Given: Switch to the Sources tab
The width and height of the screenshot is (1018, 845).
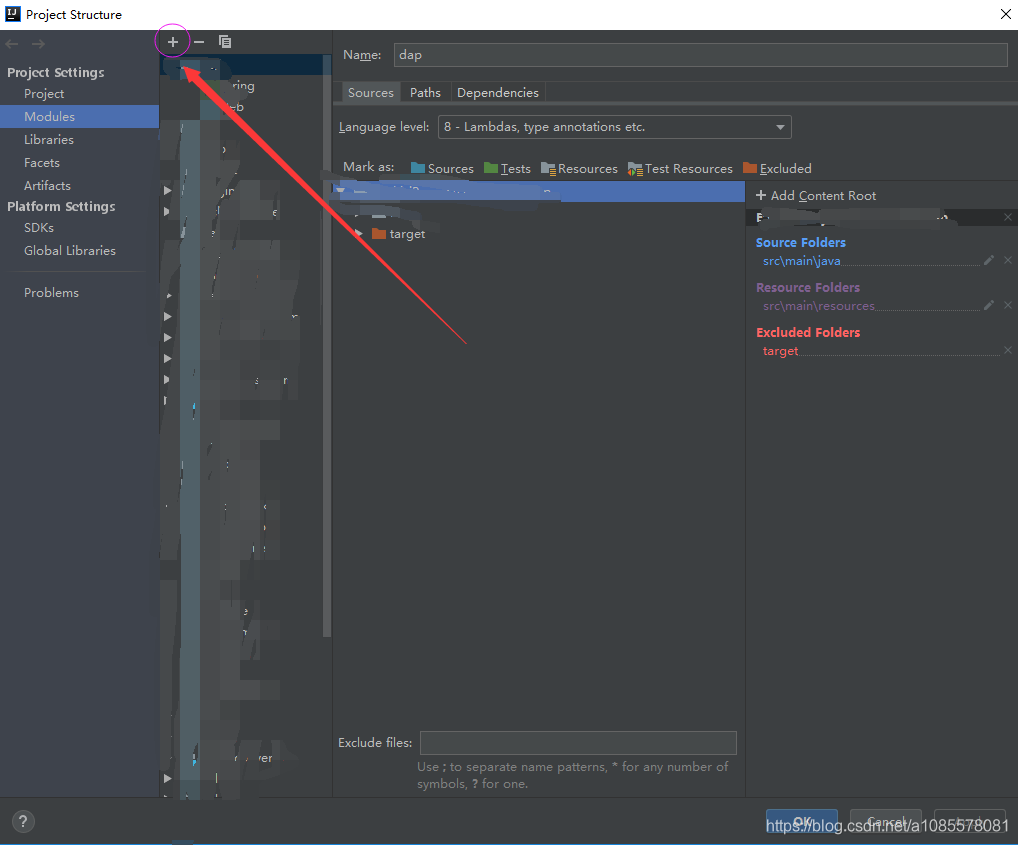Looking at the screenshot, I should coord(370,93).
